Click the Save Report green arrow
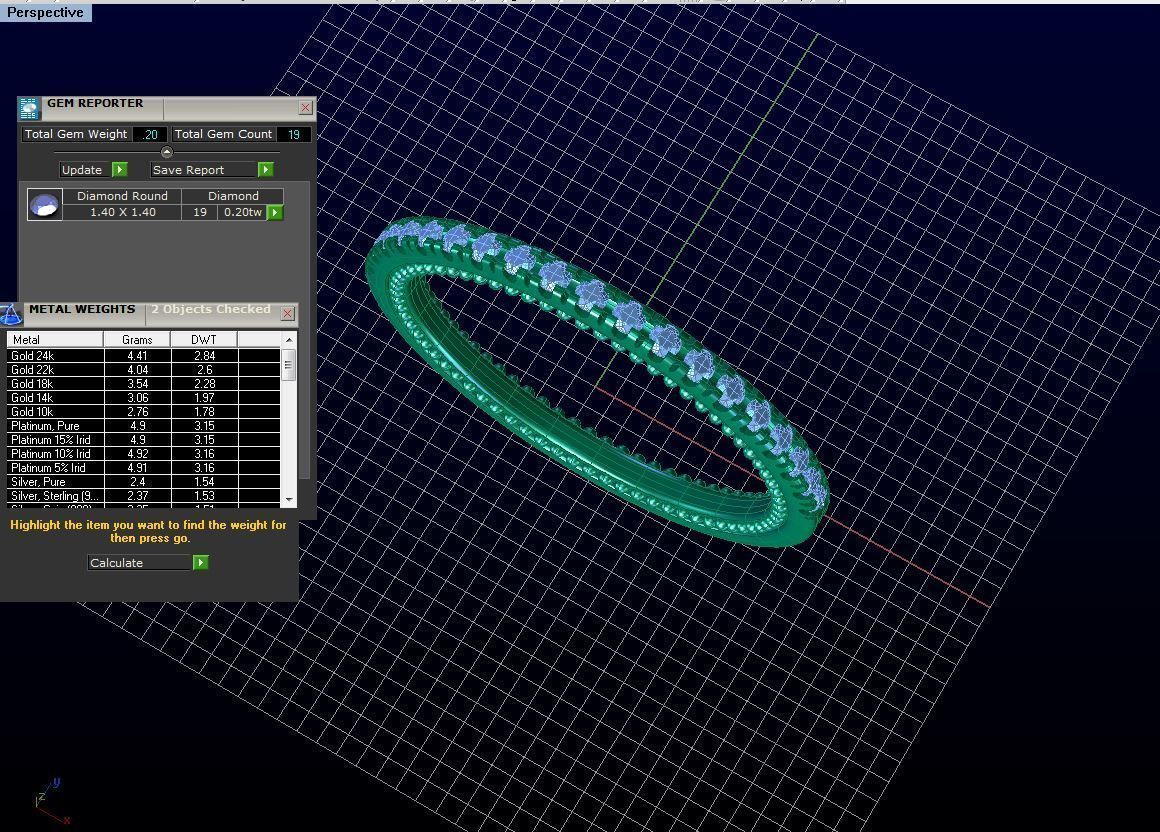 tap(265, 169)
